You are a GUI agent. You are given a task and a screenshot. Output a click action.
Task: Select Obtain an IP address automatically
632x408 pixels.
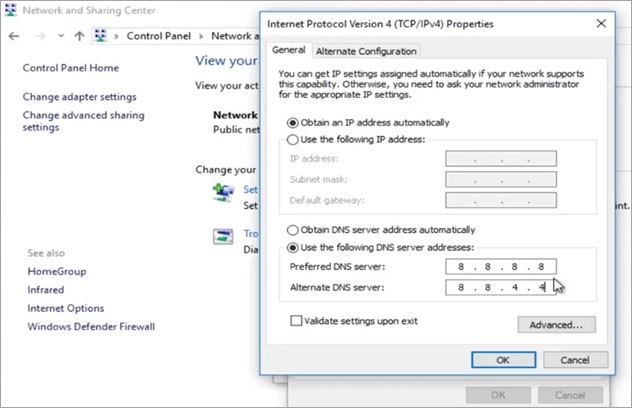368,123
